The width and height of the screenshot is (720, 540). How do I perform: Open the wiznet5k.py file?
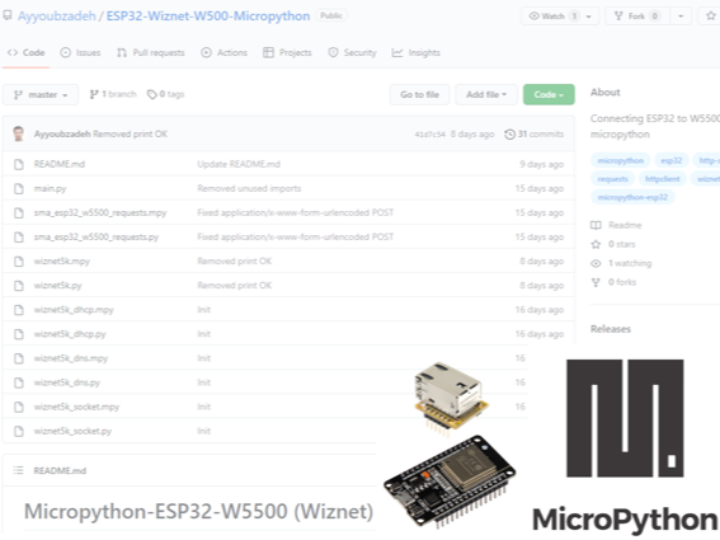tap(58, 286)
